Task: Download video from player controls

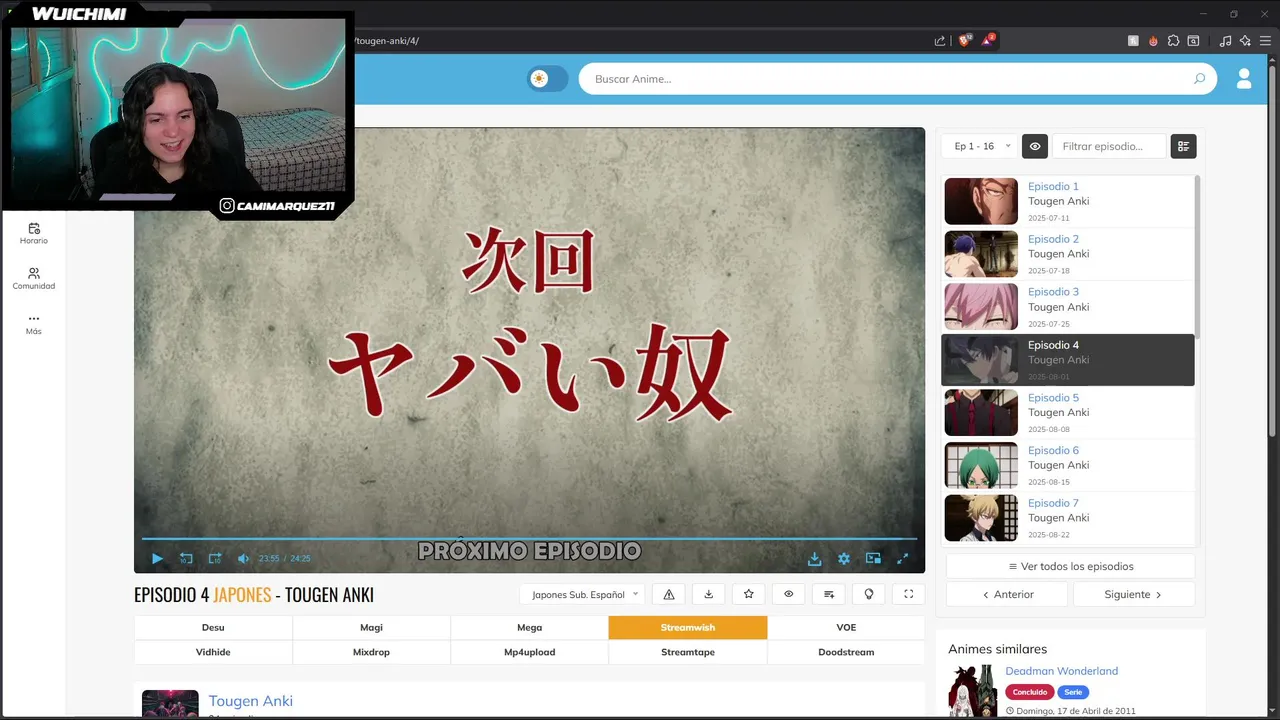Action: click(815, 558)
